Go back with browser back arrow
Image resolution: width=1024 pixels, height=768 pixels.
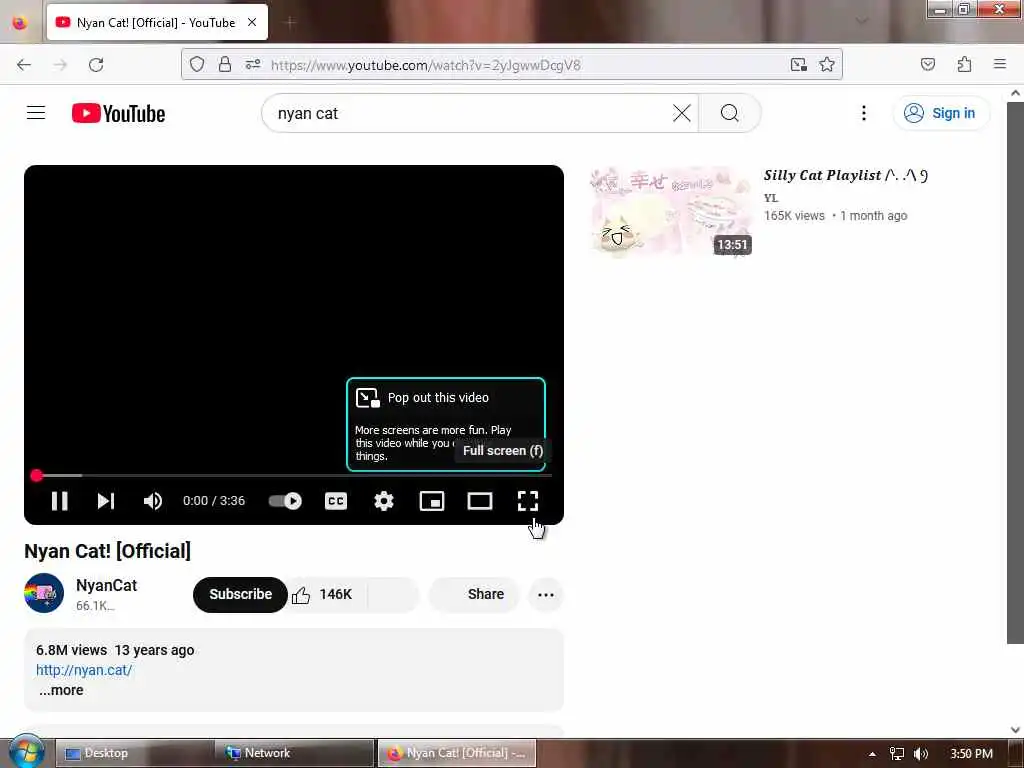tap(24, 65)
